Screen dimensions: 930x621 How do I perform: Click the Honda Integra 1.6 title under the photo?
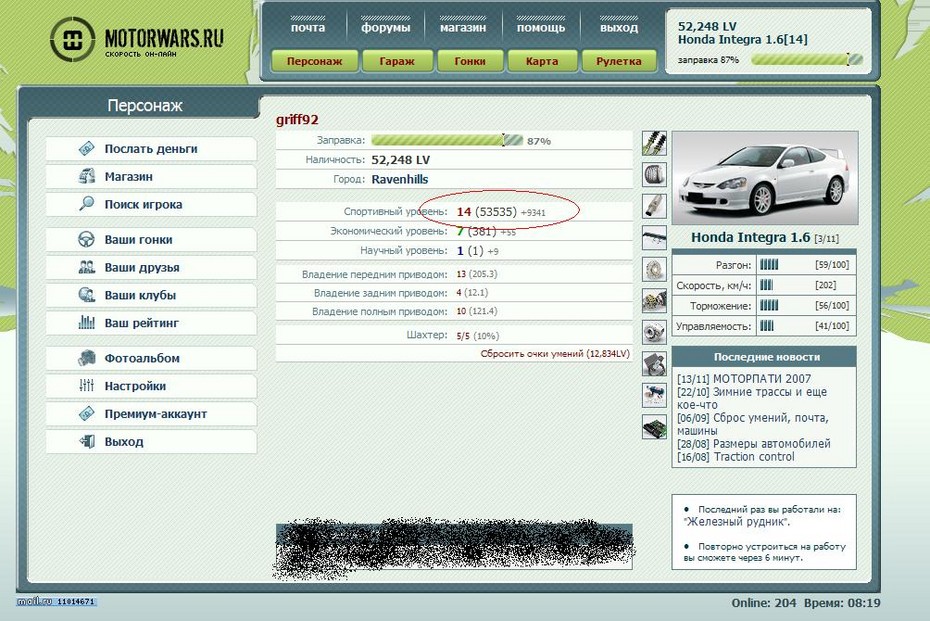click(751, 237)
